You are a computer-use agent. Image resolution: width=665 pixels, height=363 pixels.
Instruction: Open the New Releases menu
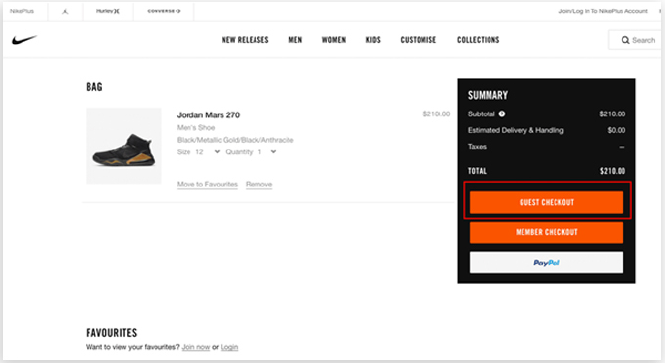(245, 40)
